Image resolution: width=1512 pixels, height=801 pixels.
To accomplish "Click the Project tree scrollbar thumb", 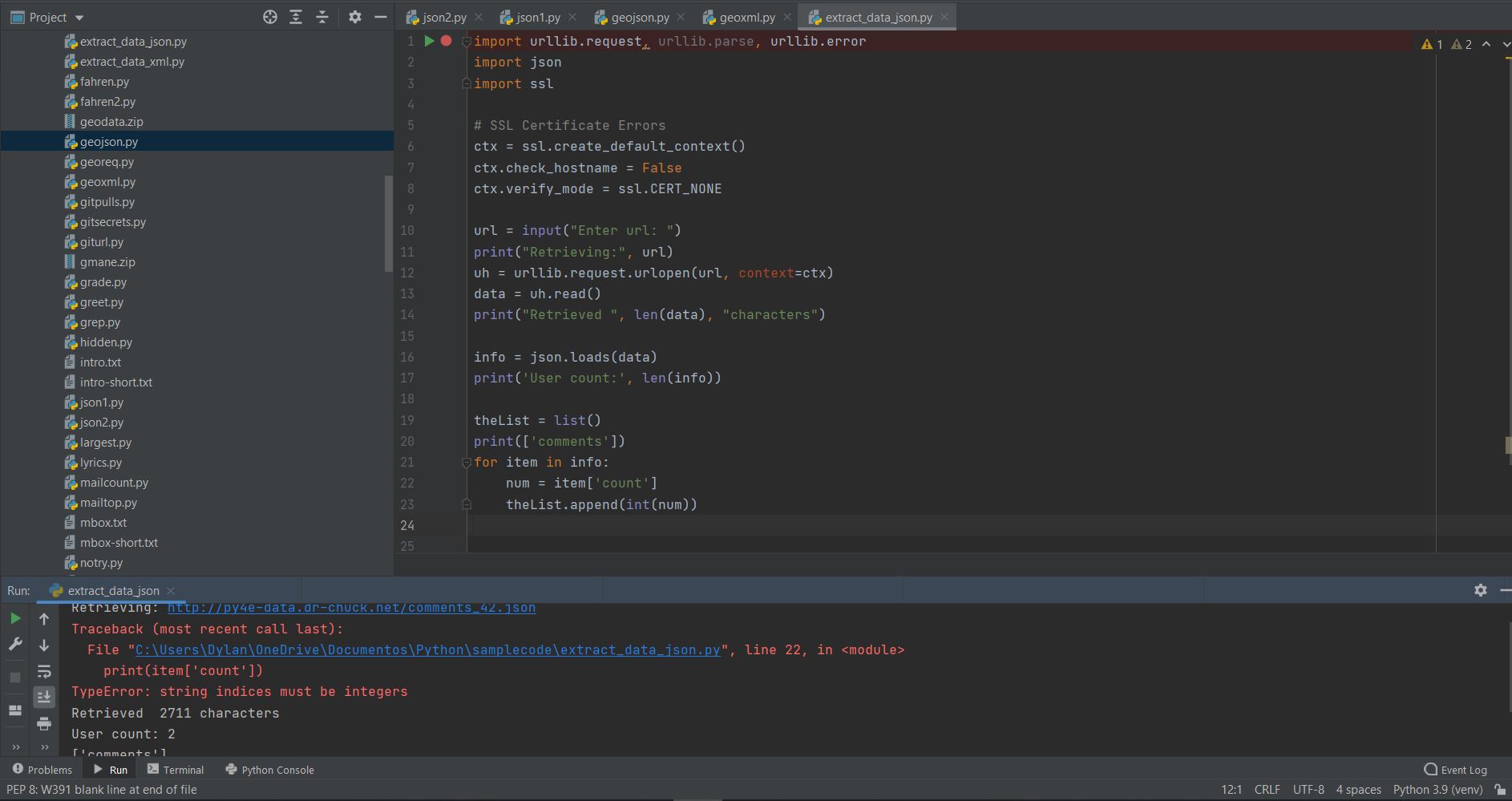I will point(389,223).
